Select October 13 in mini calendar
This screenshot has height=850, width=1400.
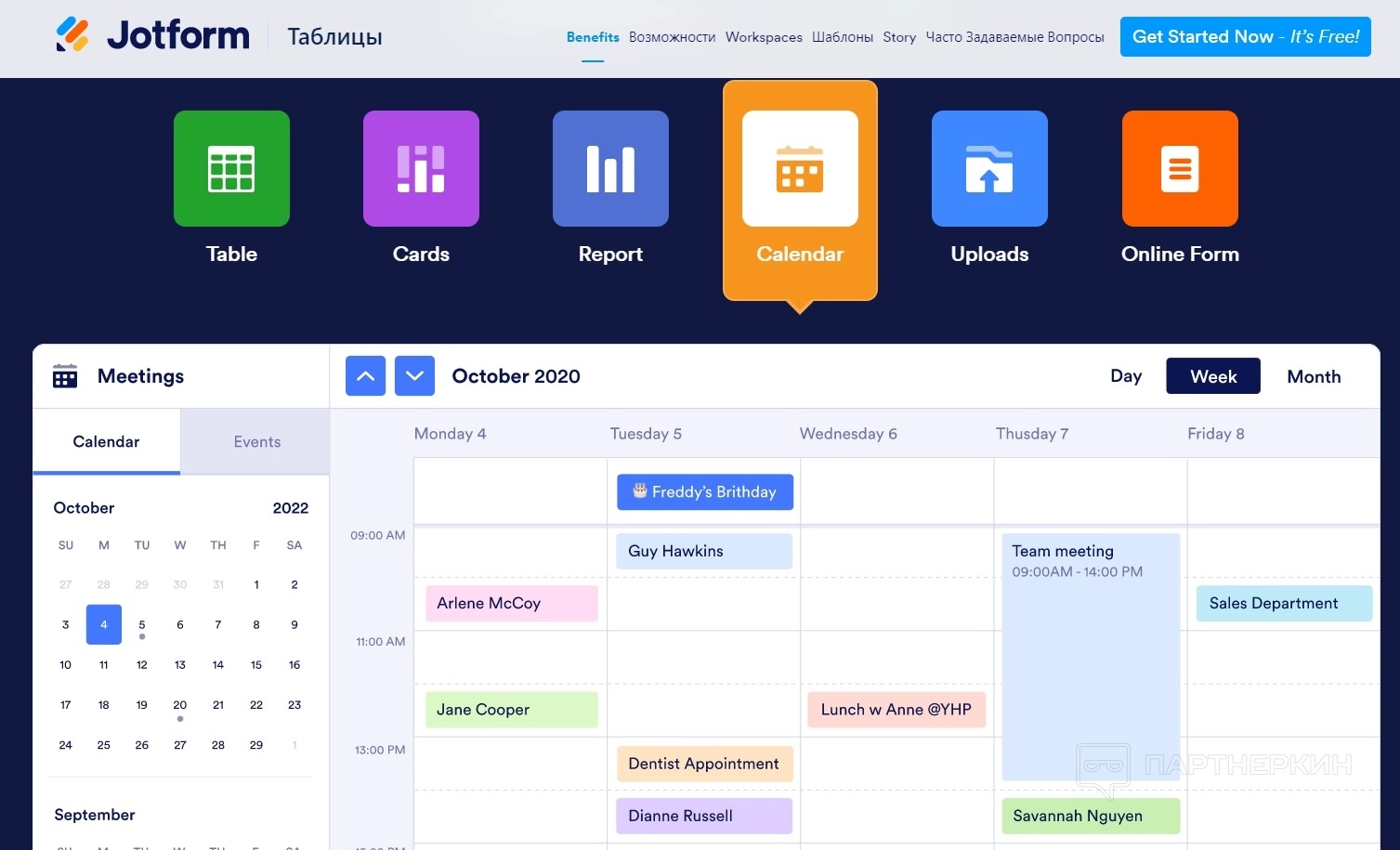tap(180, 665)
